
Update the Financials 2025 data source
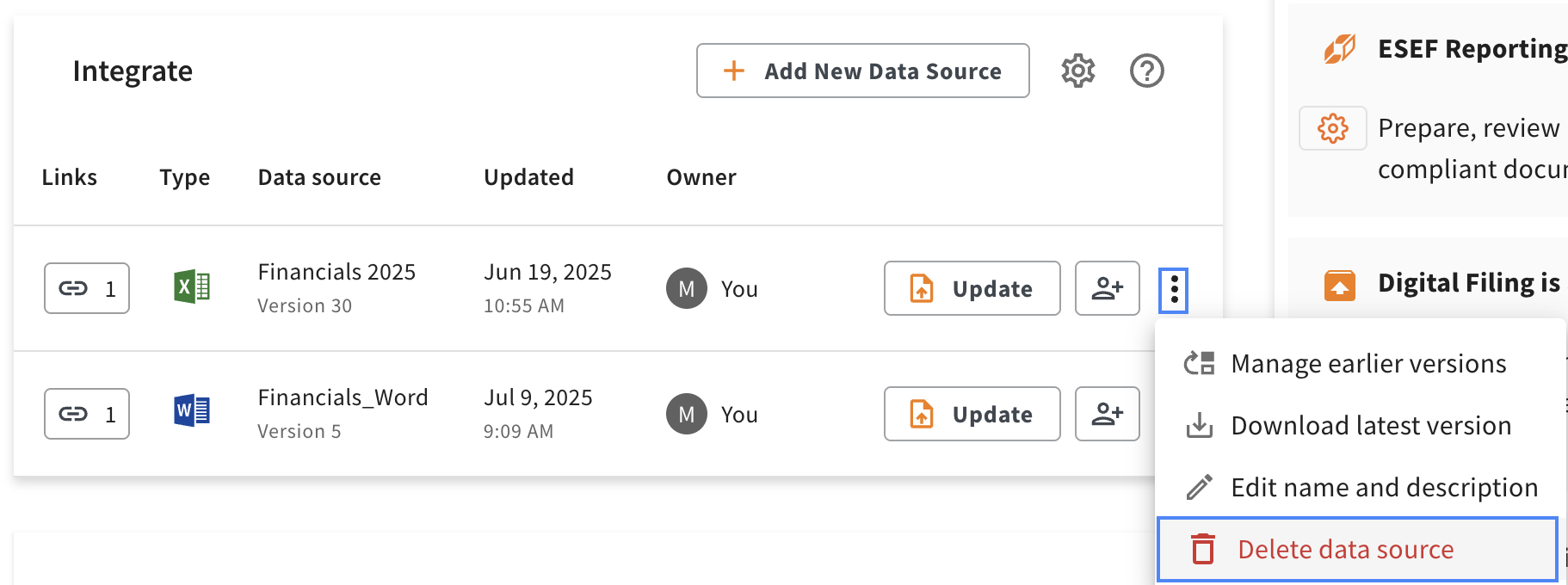(972, 288)
